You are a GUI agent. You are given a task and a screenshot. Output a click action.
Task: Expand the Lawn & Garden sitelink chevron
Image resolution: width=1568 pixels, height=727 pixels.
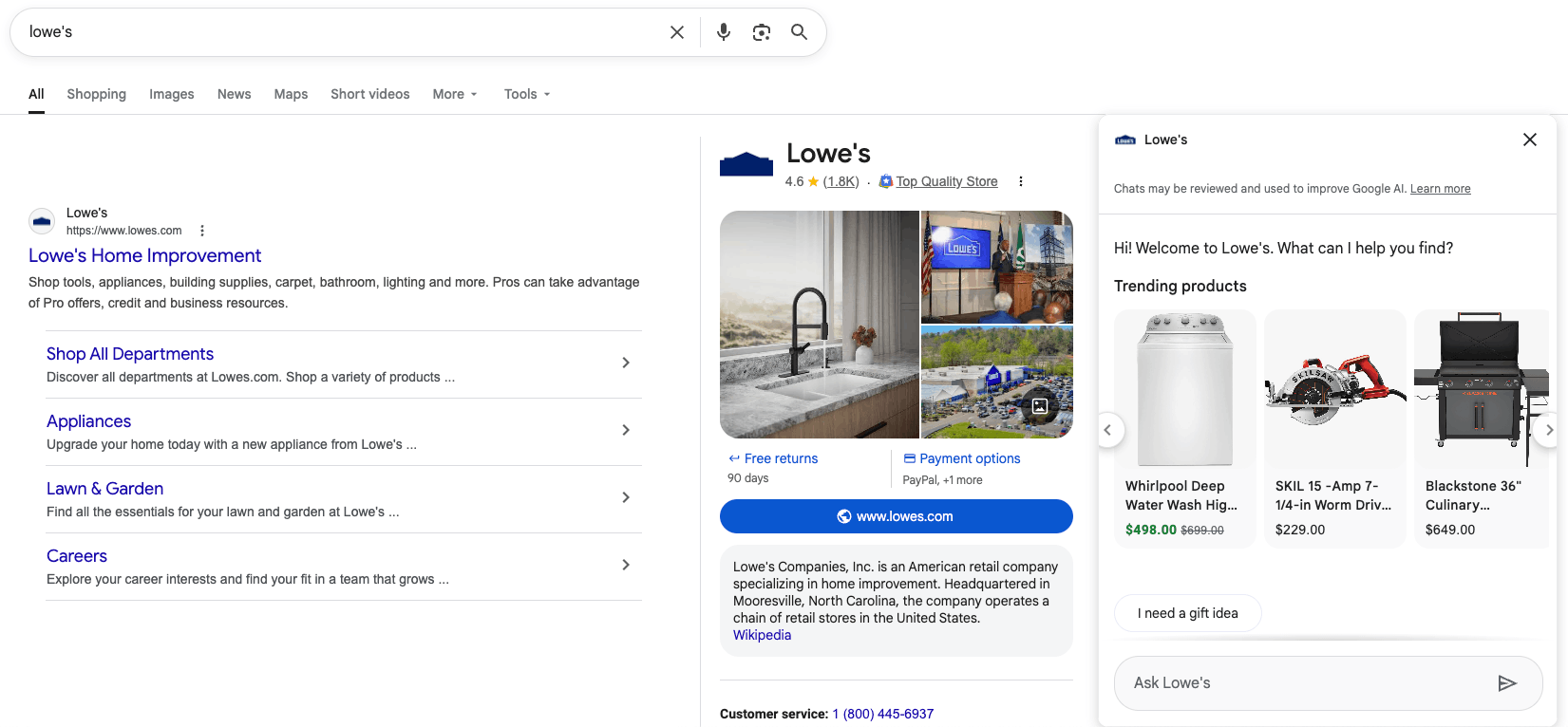coord(626,497)
